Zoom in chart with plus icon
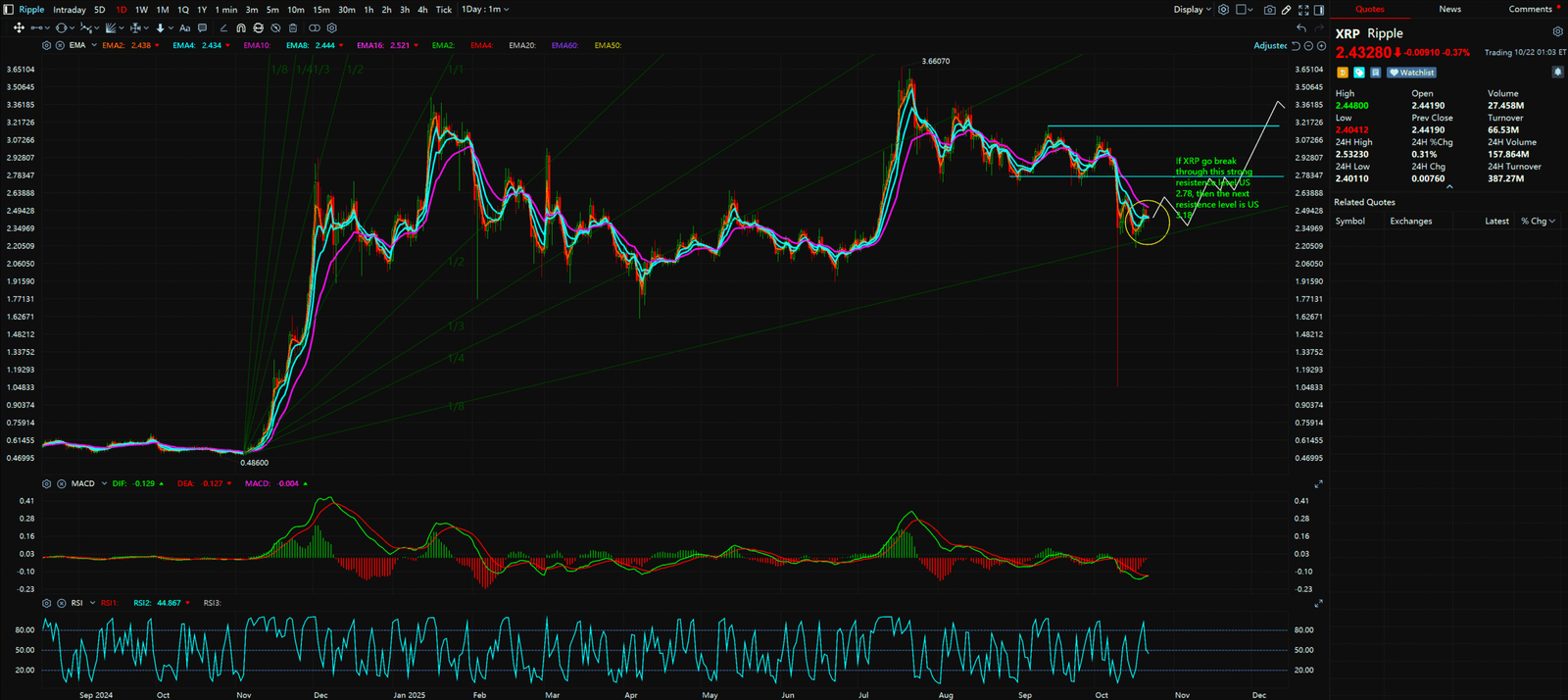Image resolution: width=1568 pixels, height=700 pixels. tap(1320, 46)
